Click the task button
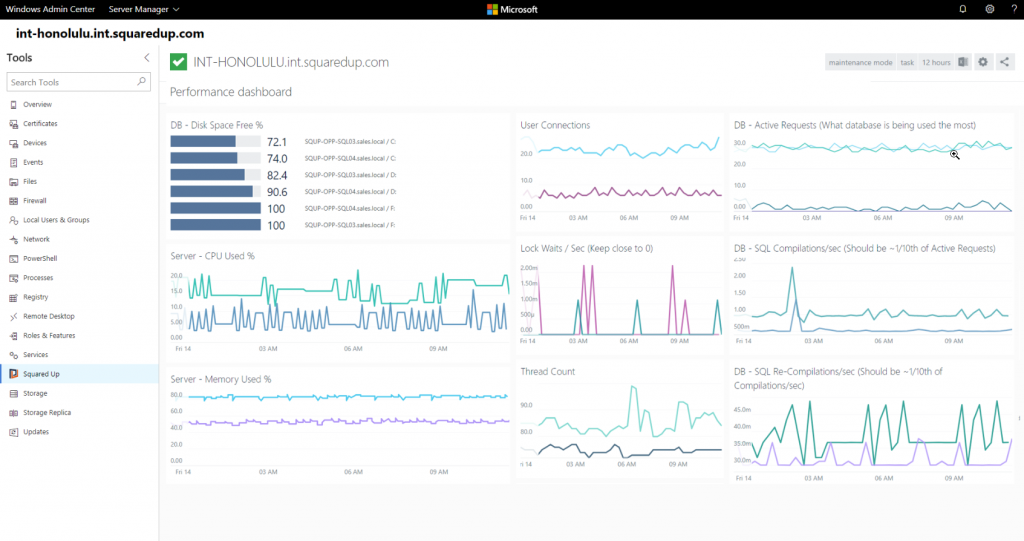Screen dimensions: 1024x541 pos(907,62)
